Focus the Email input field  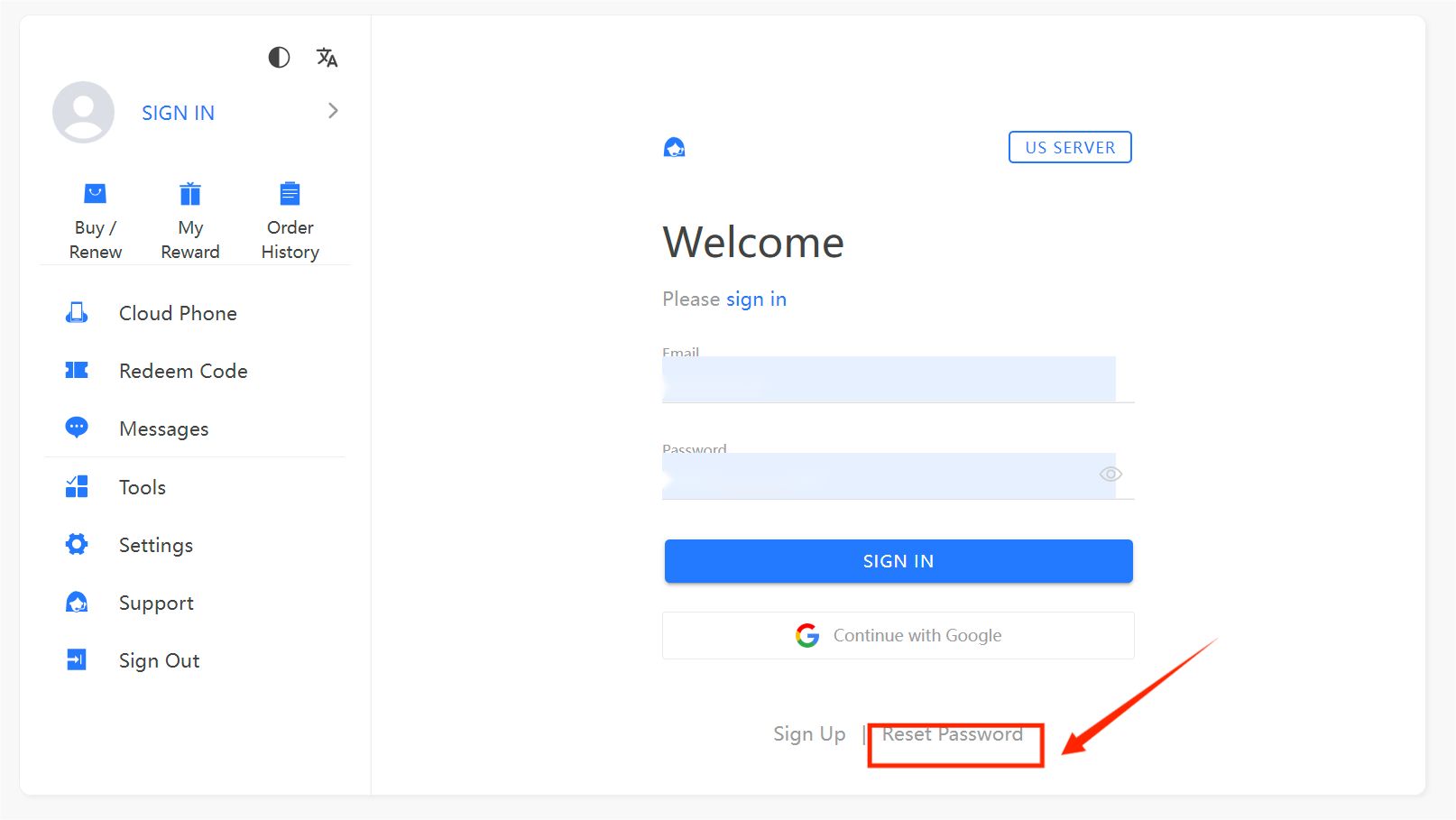889,380
